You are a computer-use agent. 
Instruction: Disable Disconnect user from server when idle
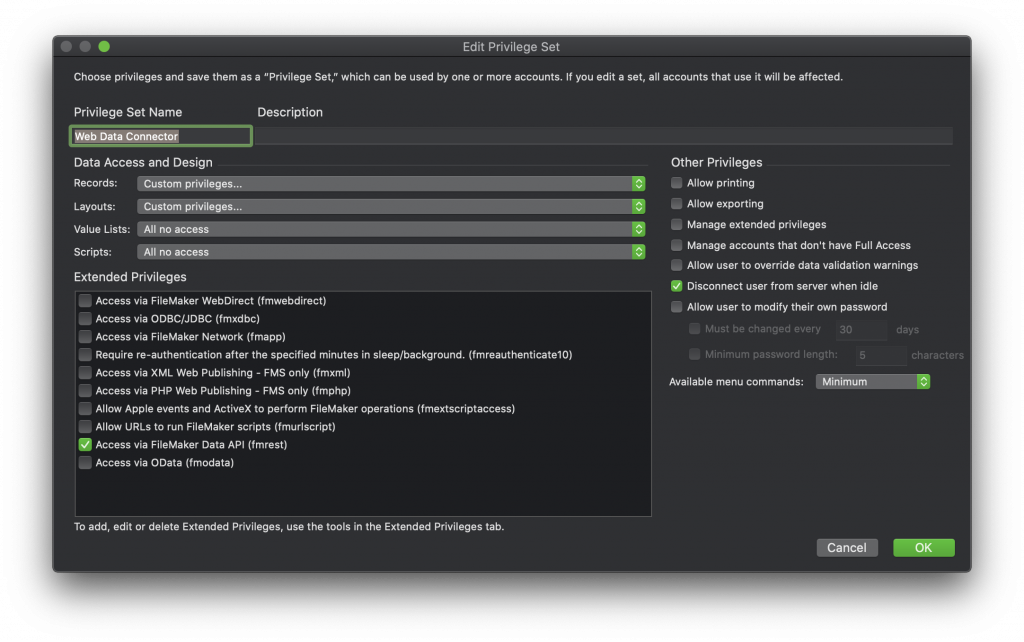point(676,286)
